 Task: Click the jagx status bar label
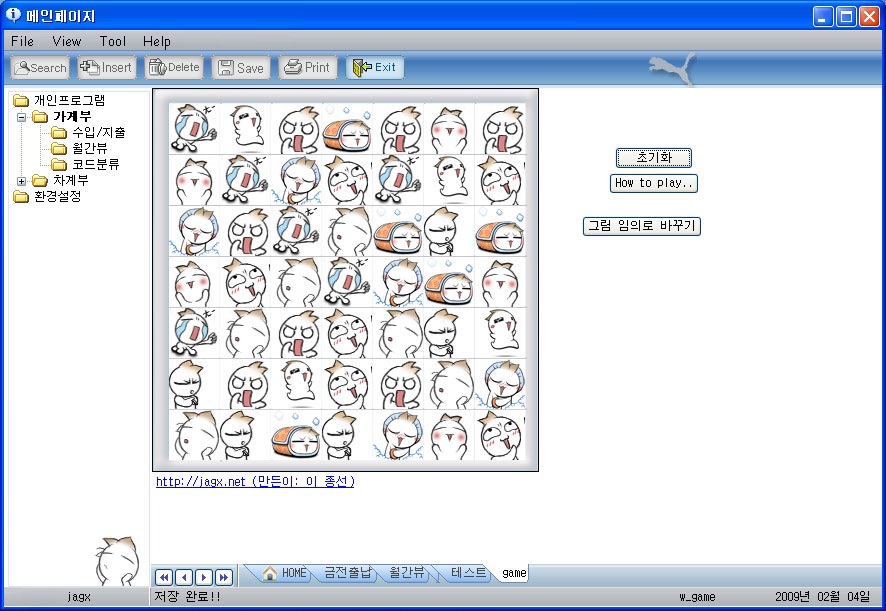(x=78, y=597)
